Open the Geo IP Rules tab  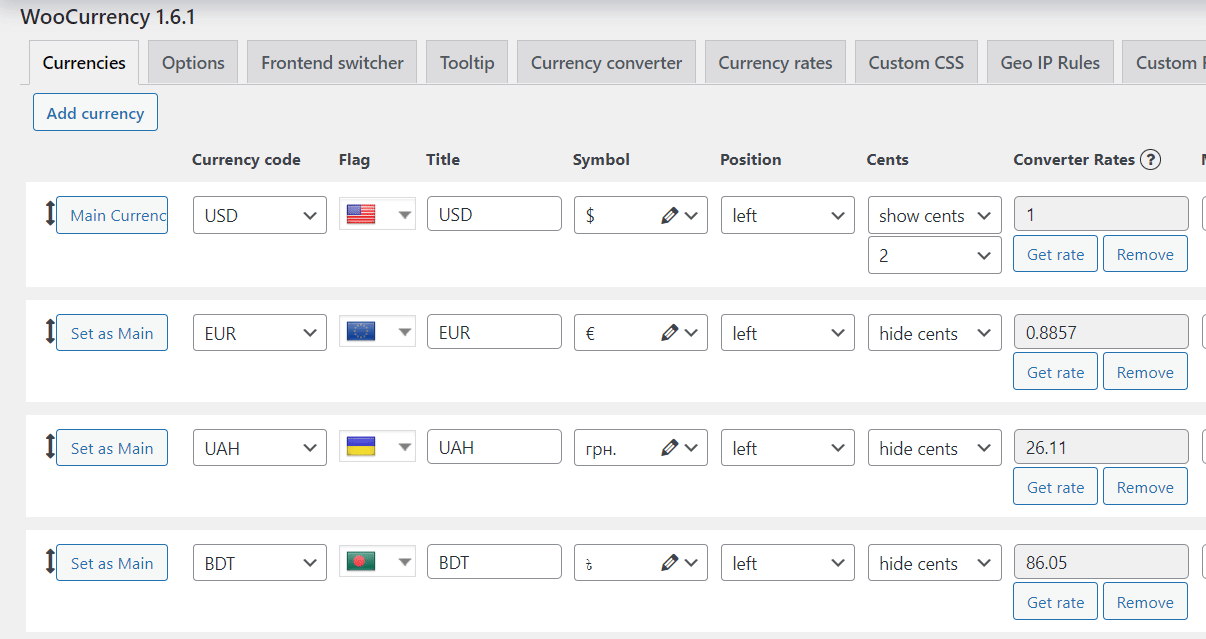[x=1050, y=61]
